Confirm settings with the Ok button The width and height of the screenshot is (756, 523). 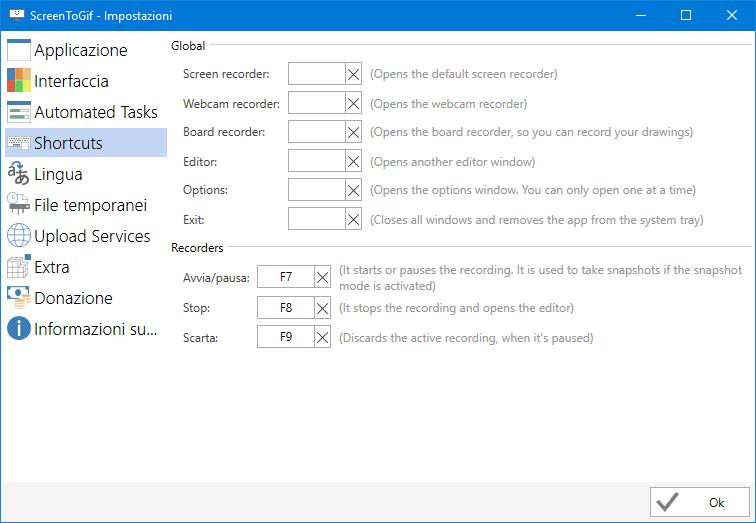pyautogui.click(x=700, y=502)
